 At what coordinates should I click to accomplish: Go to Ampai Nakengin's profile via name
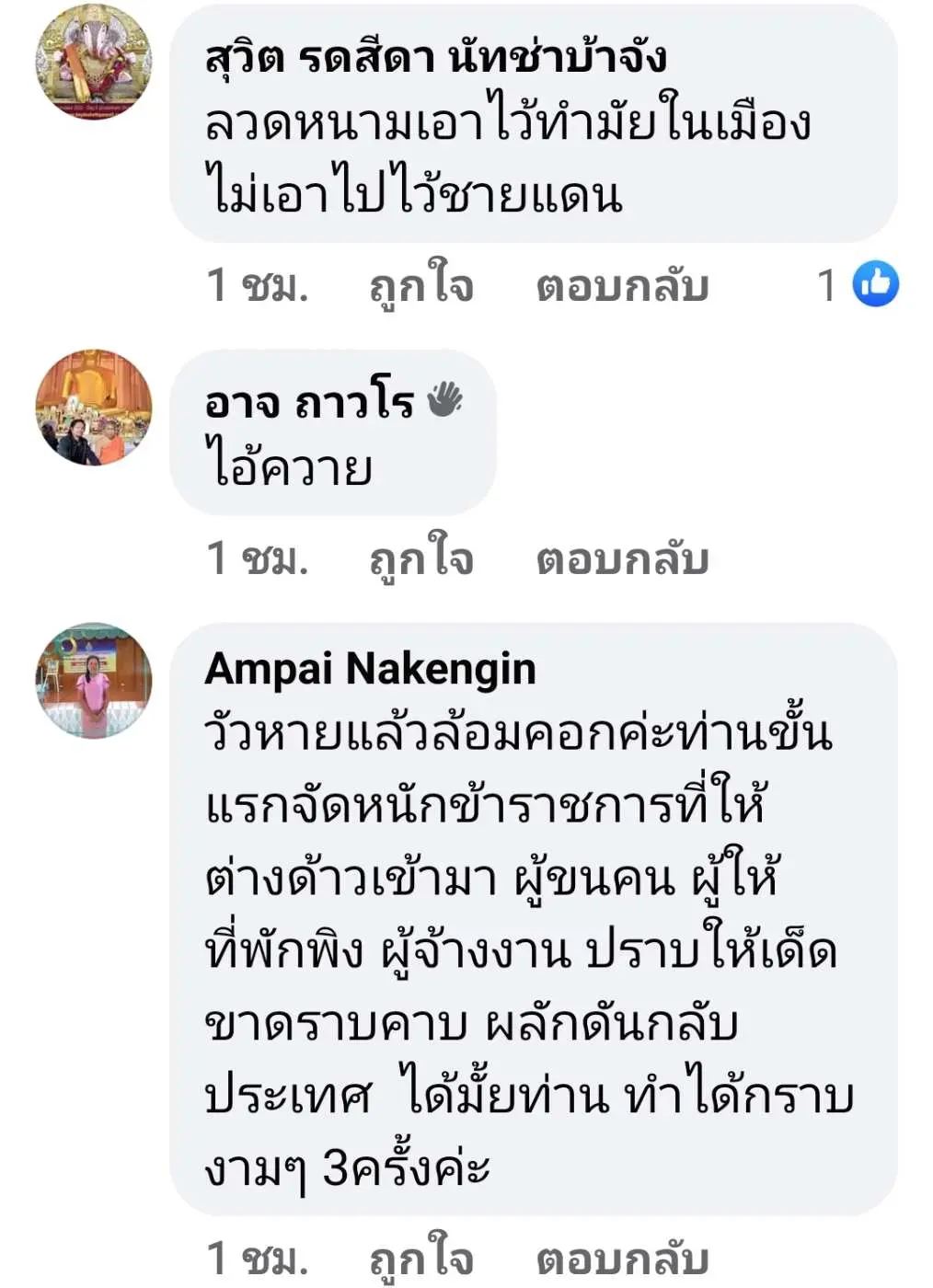[370, 669]
